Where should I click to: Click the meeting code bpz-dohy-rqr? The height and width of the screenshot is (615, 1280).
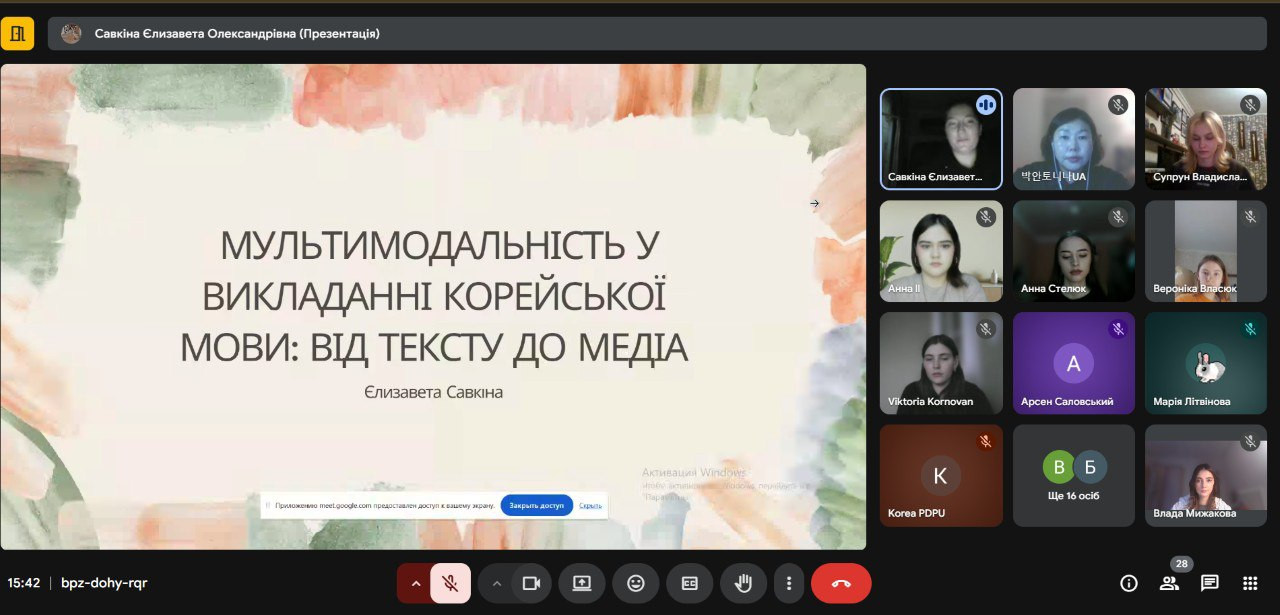tap(104, 583)
